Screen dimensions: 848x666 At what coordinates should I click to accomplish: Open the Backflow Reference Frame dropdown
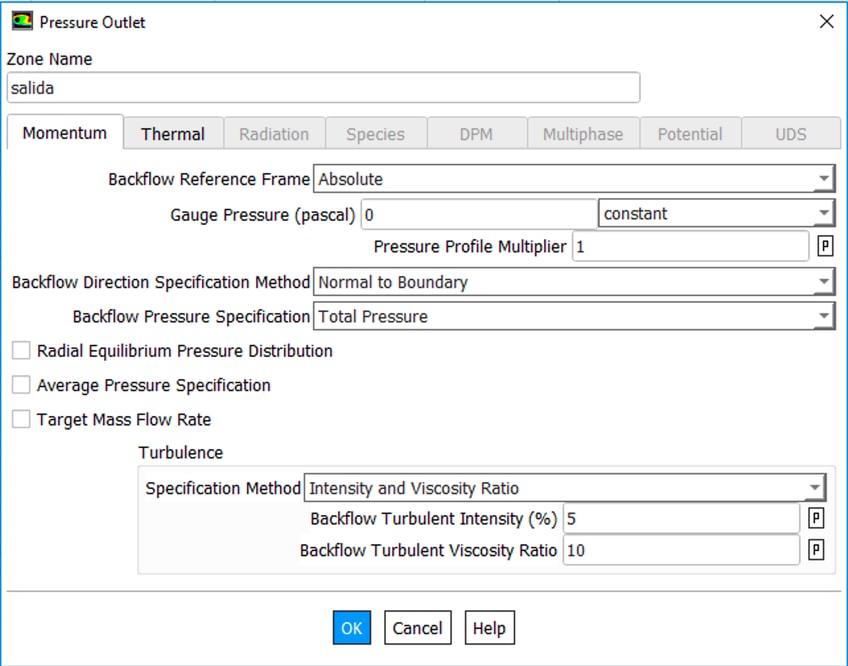click(x=573, y=180)
